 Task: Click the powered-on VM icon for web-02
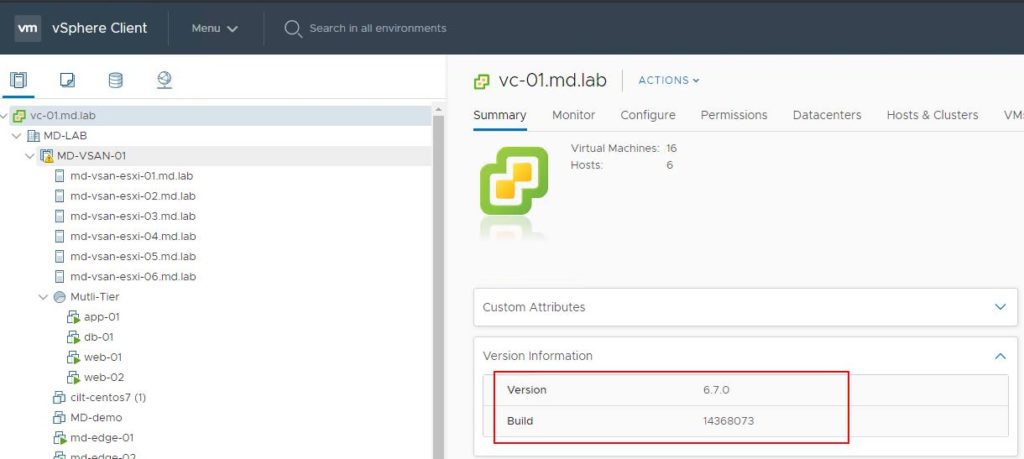coord(74,377)
